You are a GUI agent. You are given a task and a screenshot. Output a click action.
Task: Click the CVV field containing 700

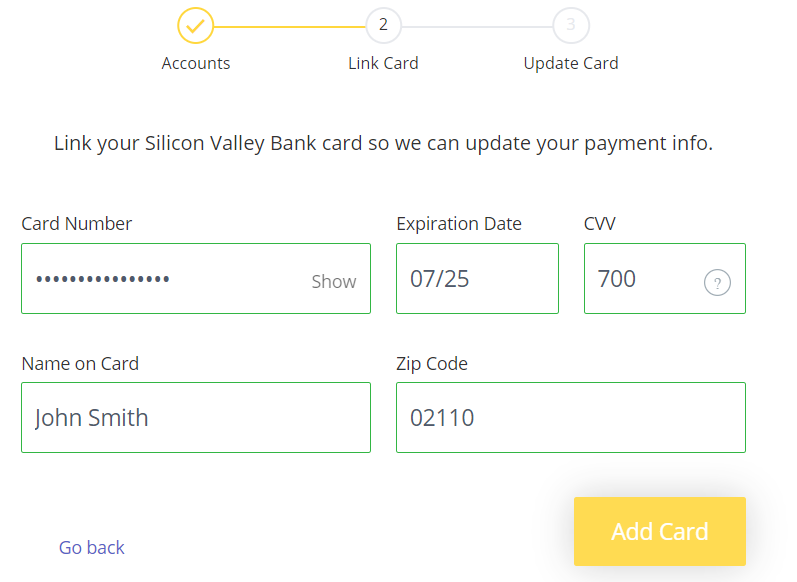click(x=665, y=279)
